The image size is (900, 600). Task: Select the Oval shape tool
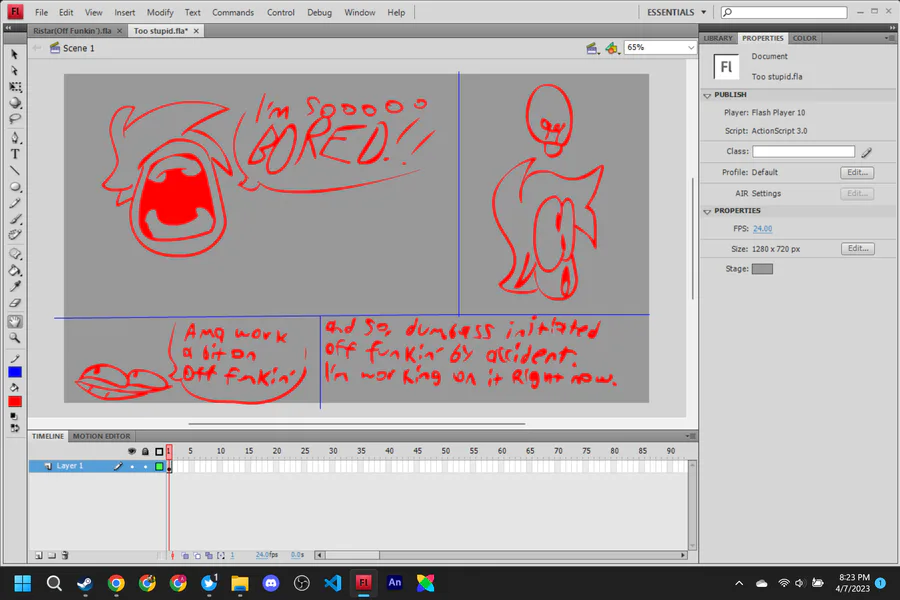(15, 187)
